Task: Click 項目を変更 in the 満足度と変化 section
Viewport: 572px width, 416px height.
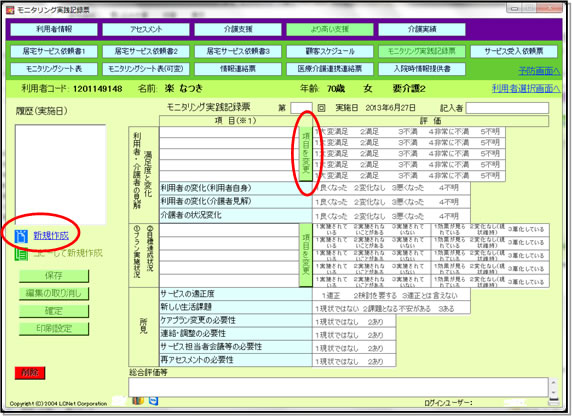Action: tap(306, 154)
